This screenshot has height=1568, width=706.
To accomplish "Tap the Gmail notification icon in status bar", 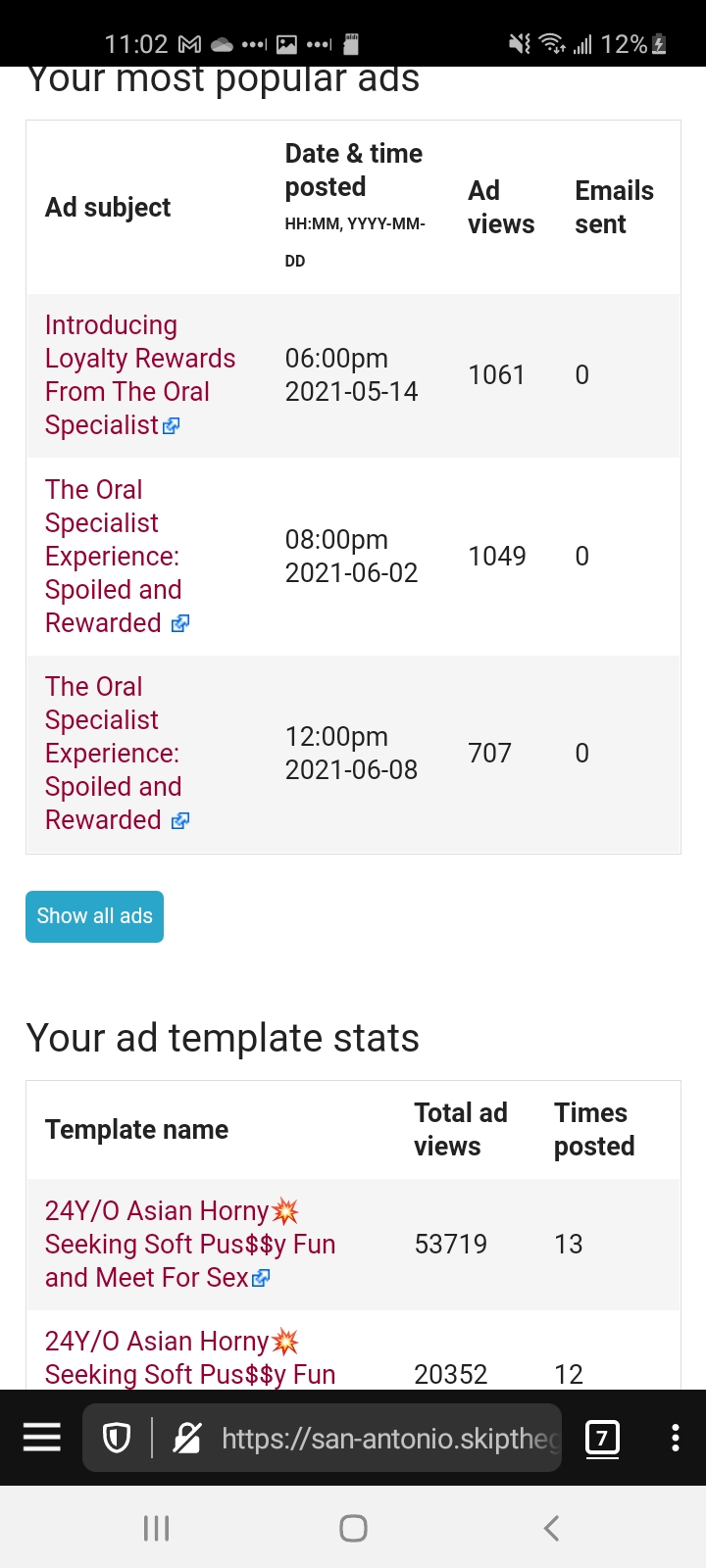I will [189, 44].
